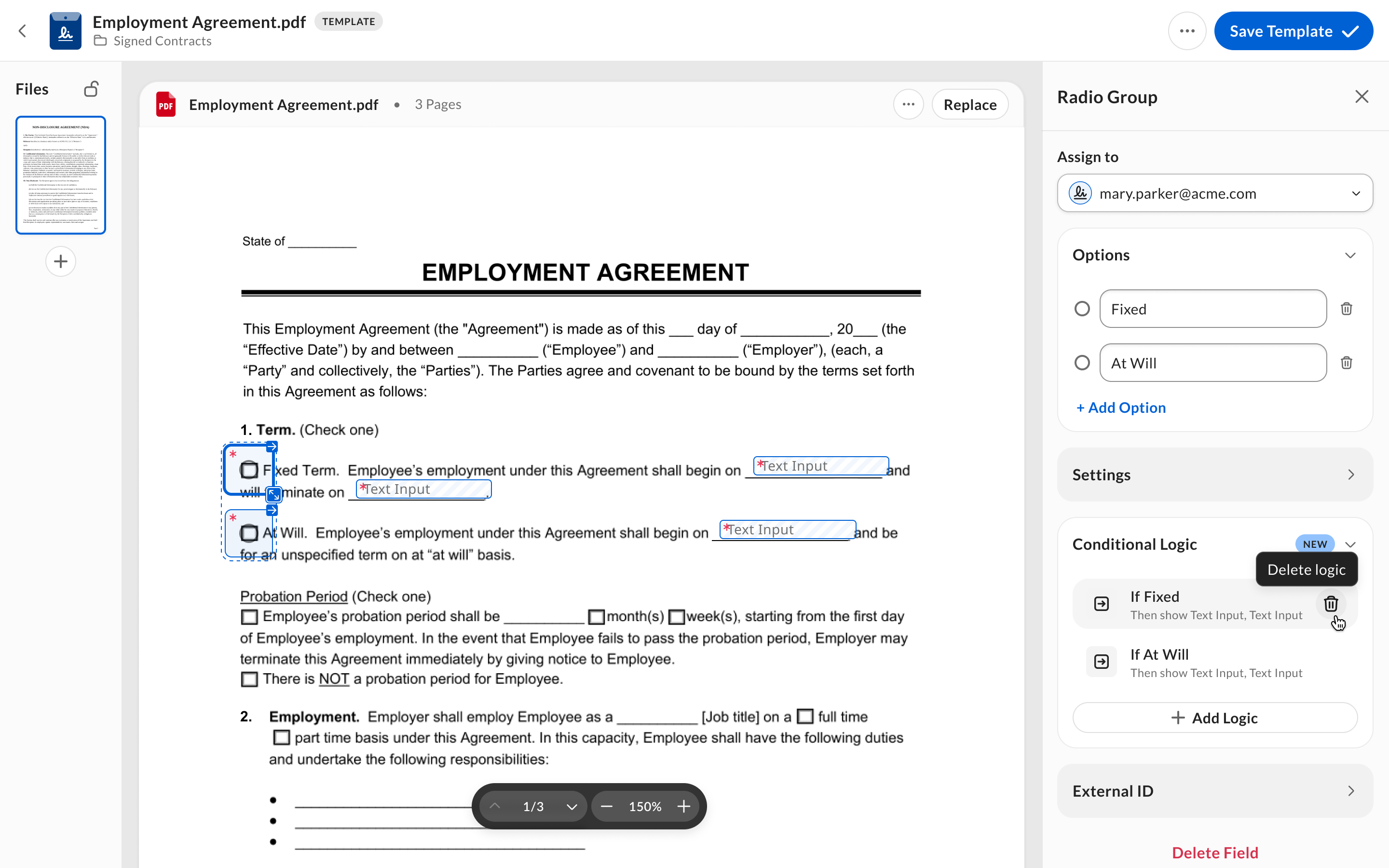Select the At Will radio button option
1389x868 pixels.
(x=1082, y=363)
